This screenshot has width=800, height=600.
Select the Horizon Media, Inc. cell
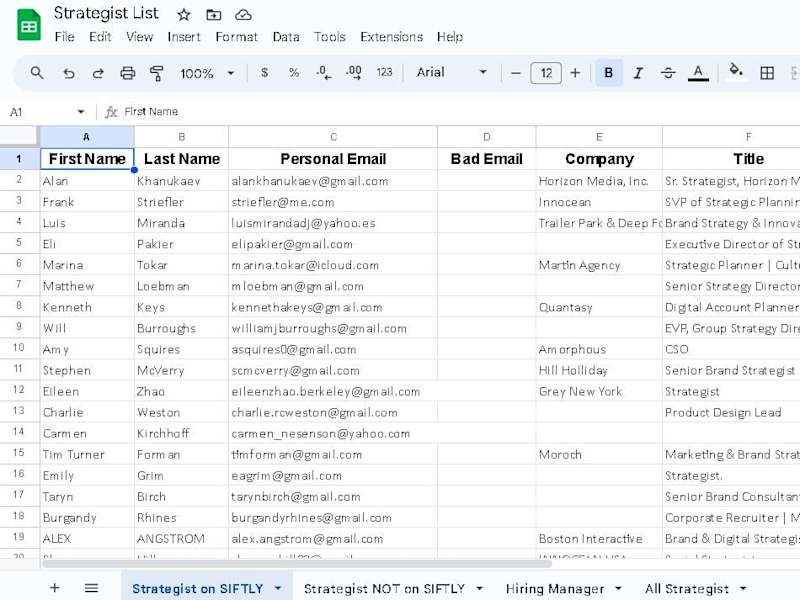click(x=599, y=181)
